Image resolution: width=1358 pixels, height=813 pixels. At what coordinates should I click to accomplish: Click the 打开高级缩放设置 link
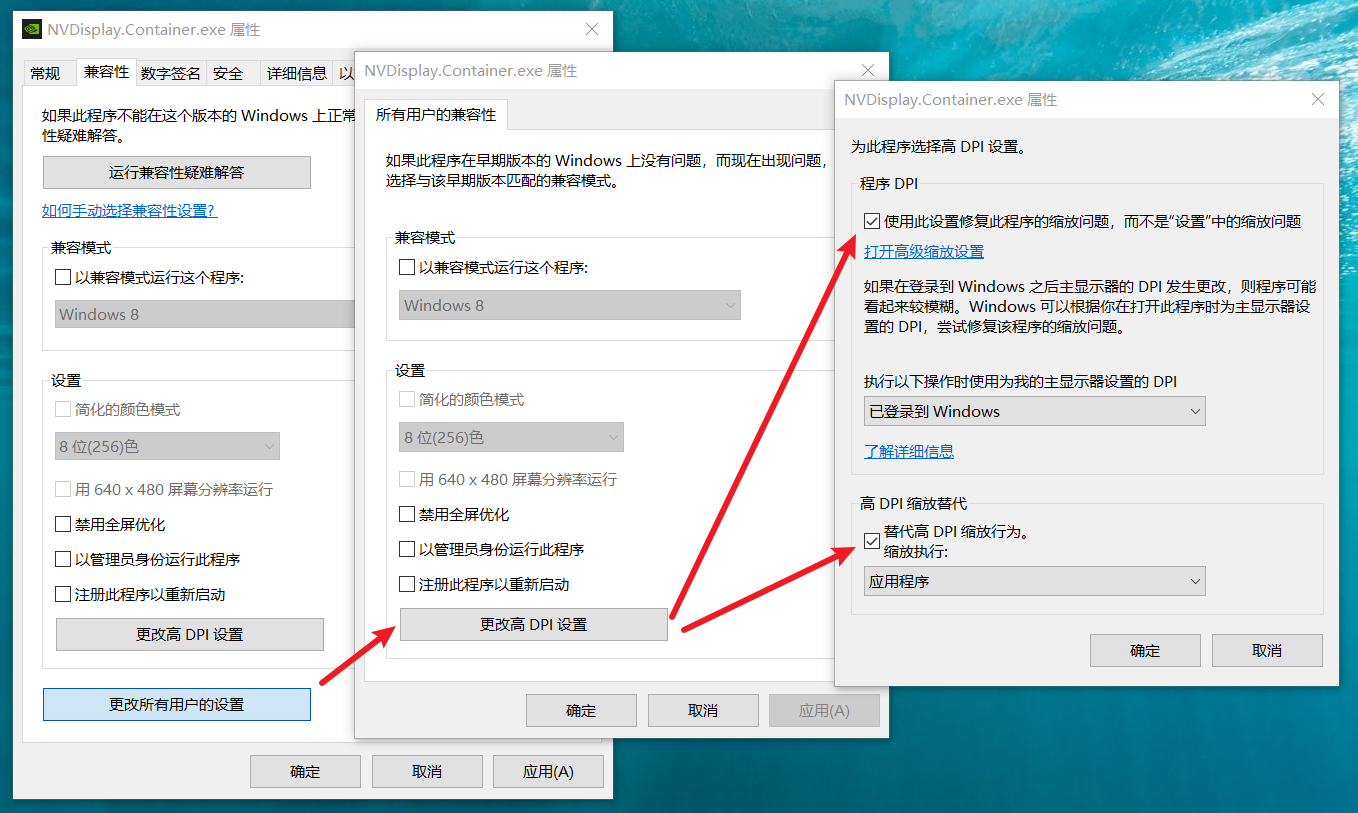click(923, 252)
